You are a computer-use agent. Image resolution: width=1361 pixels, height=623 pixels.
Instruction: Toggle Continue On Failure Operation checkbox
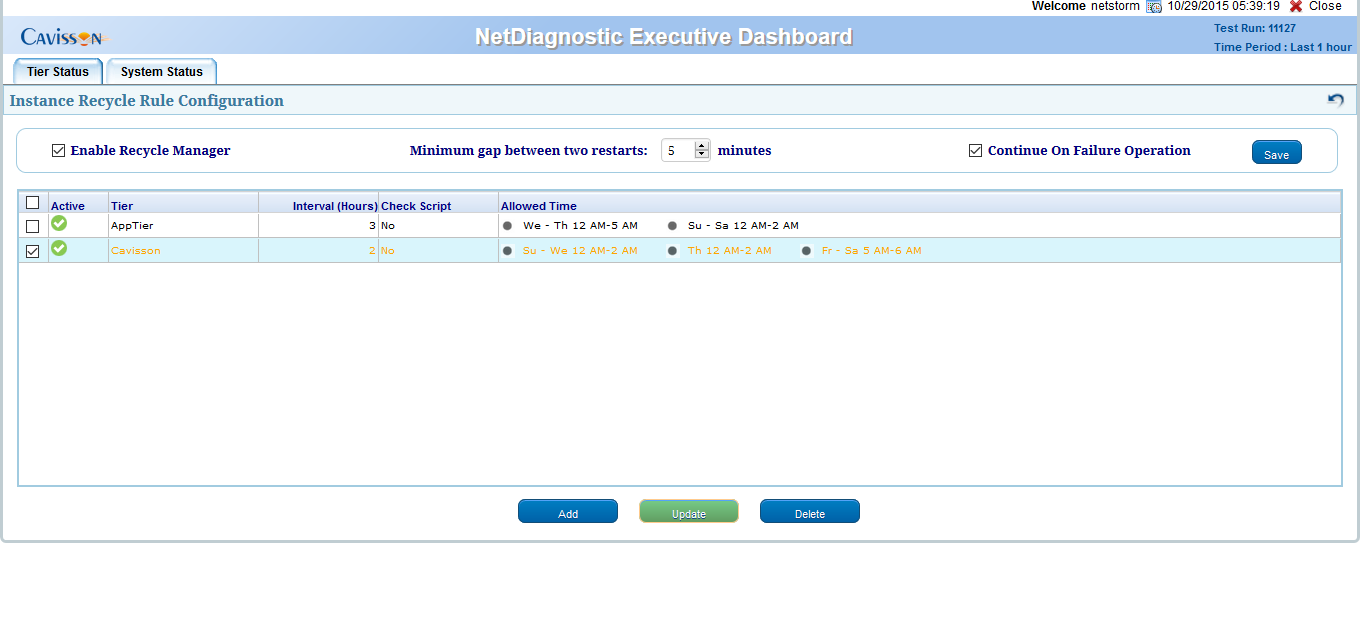(975, 151)
